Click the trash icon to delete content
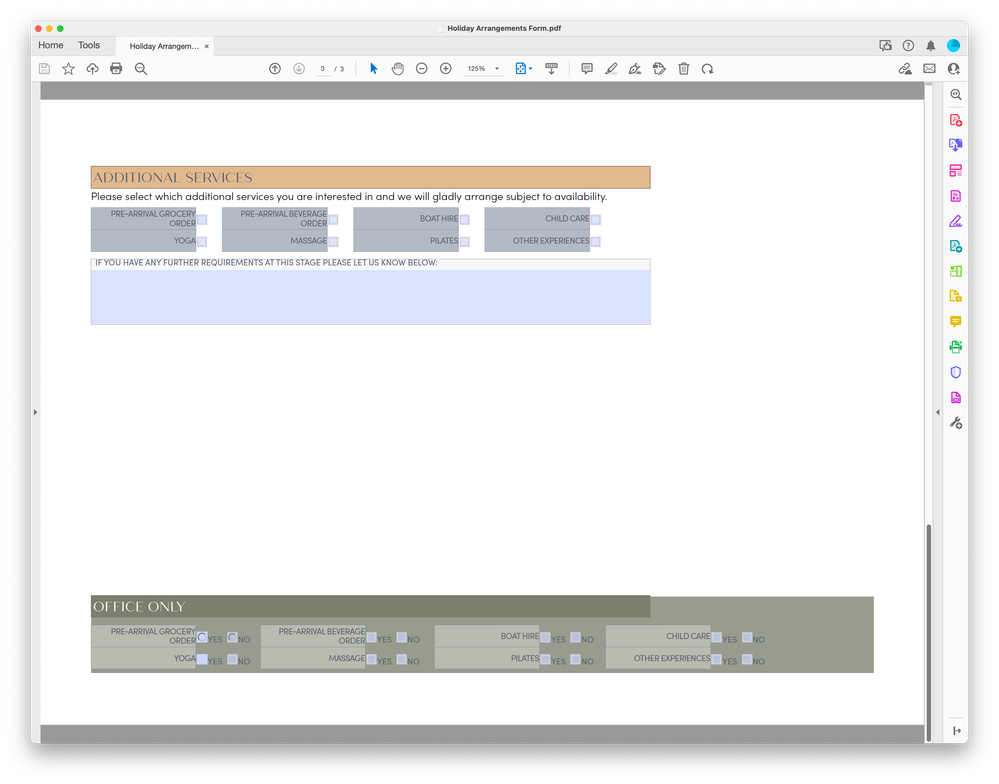The width and height of the screenshot is (999, 784). [683, 68]
